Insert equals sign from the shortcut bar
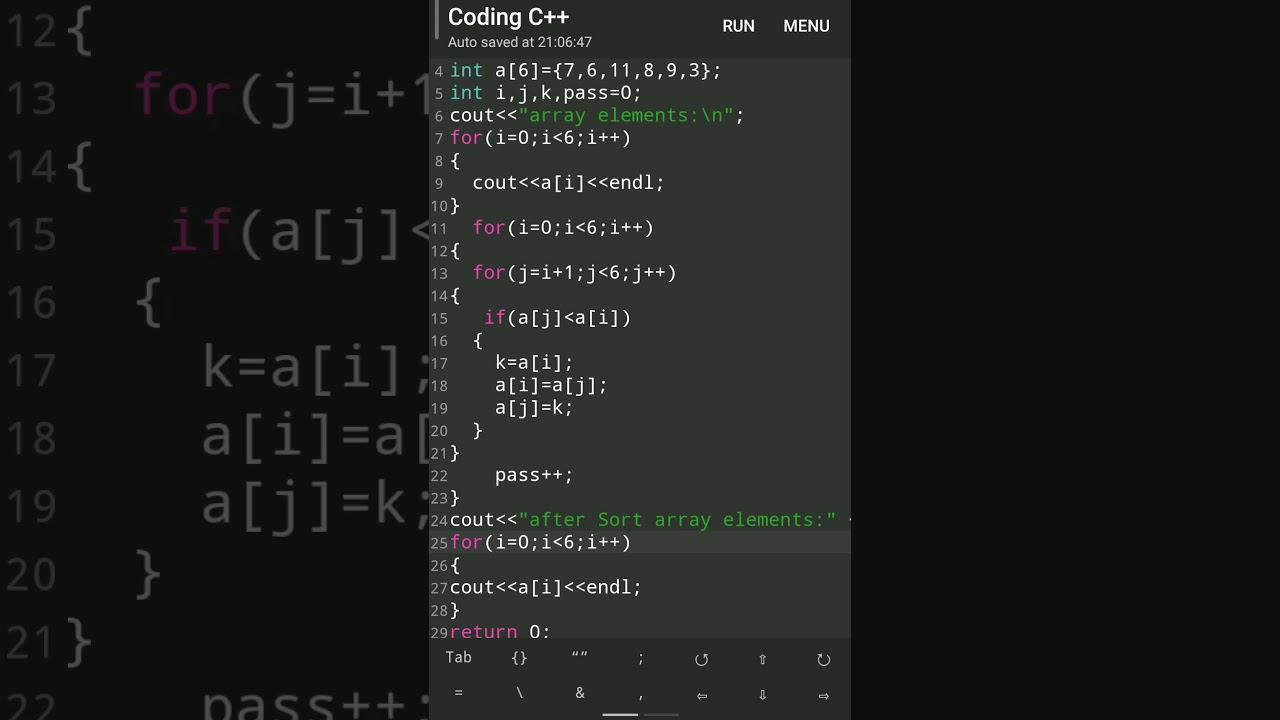 (459, 693)
